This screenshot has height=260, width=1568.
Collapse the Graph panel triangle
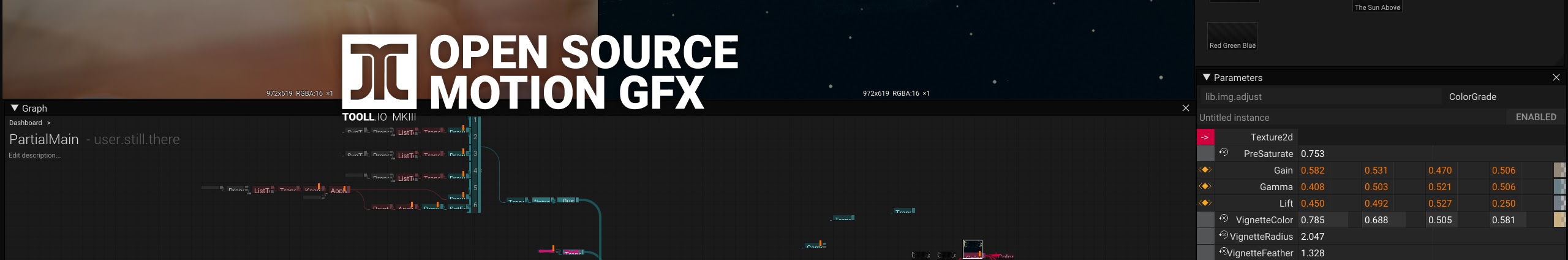click(x=15, y=108)
